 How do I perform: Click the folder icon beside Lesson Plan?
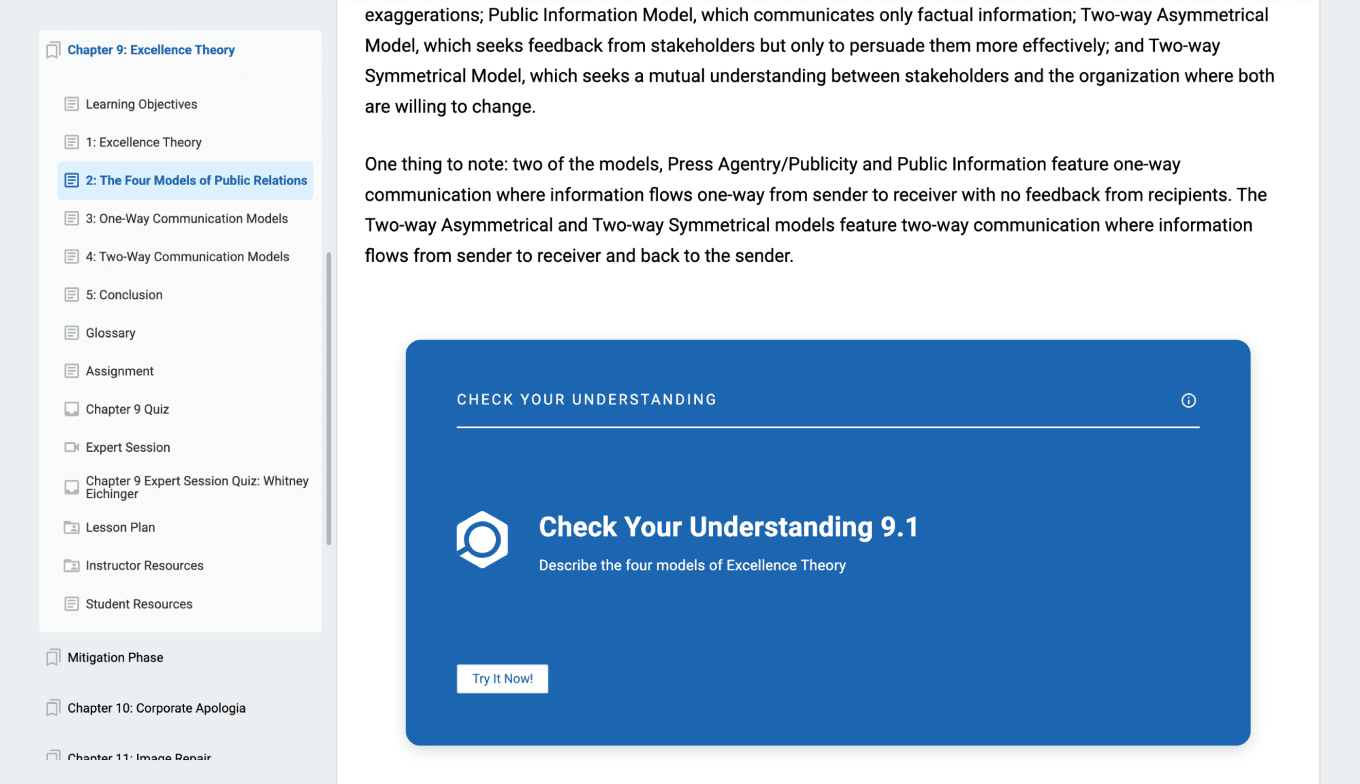pyautogui.click(x=71, y=527)
